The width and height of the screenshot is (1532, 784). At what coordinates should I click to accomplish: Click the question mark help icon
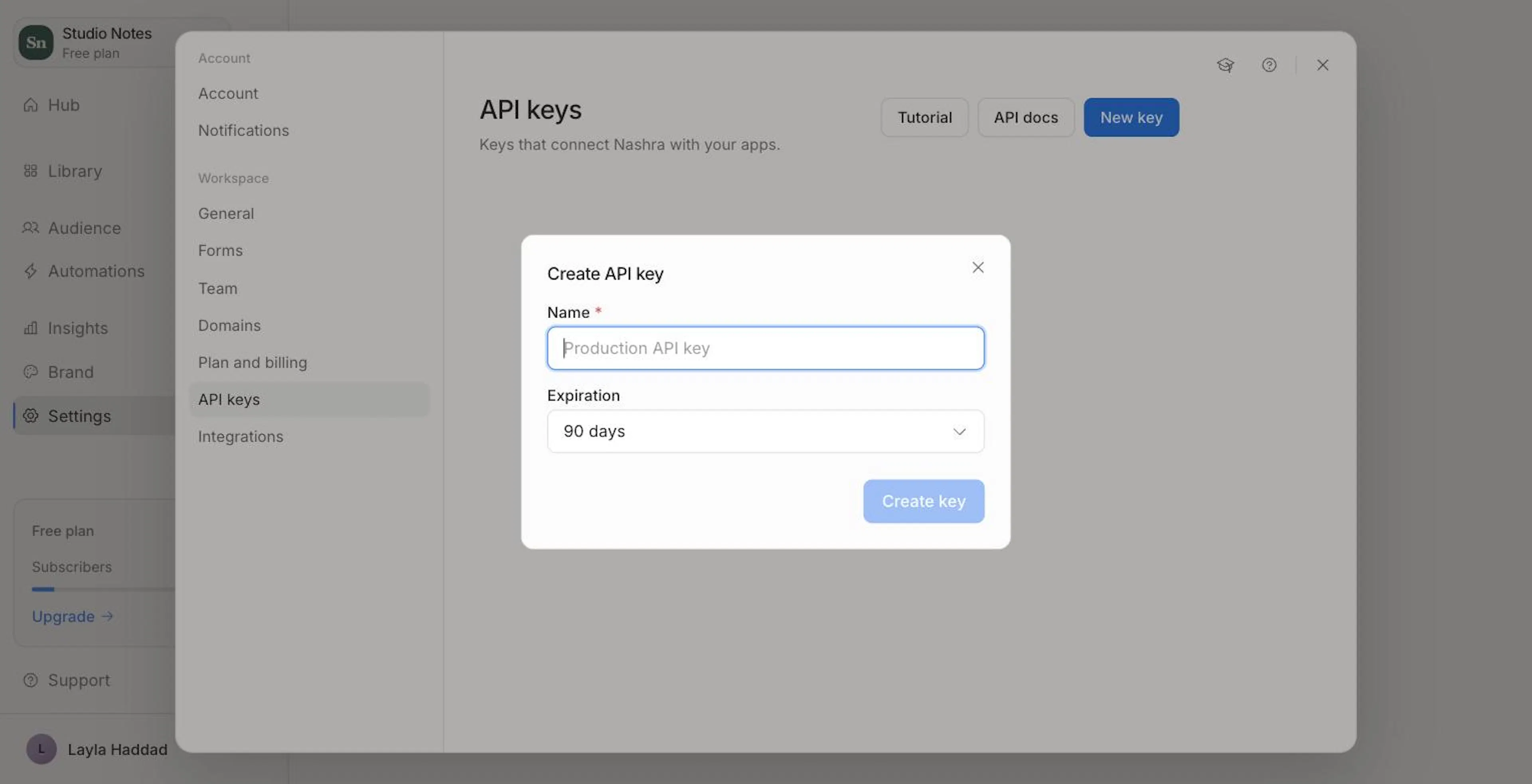click(1269, 65)
